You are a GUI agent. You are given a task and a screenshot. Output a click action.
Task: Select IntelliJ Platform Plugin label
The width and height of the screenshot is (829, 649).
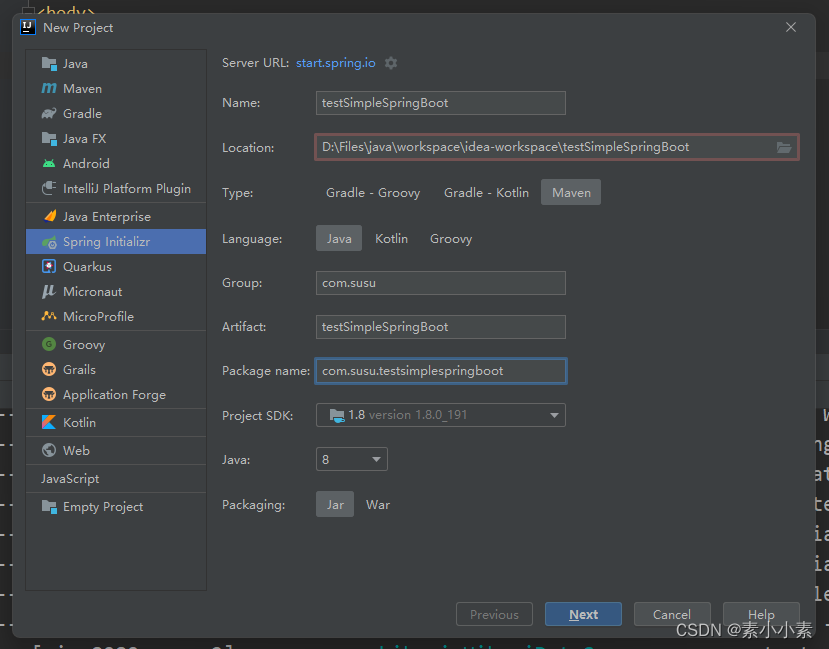click(x=127, y=189)
